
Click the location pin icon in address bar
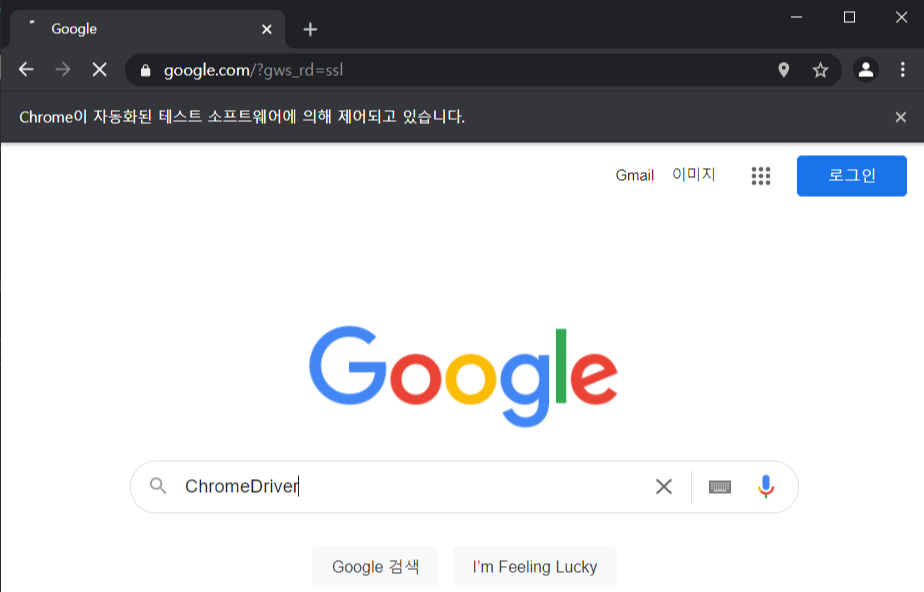783,70
